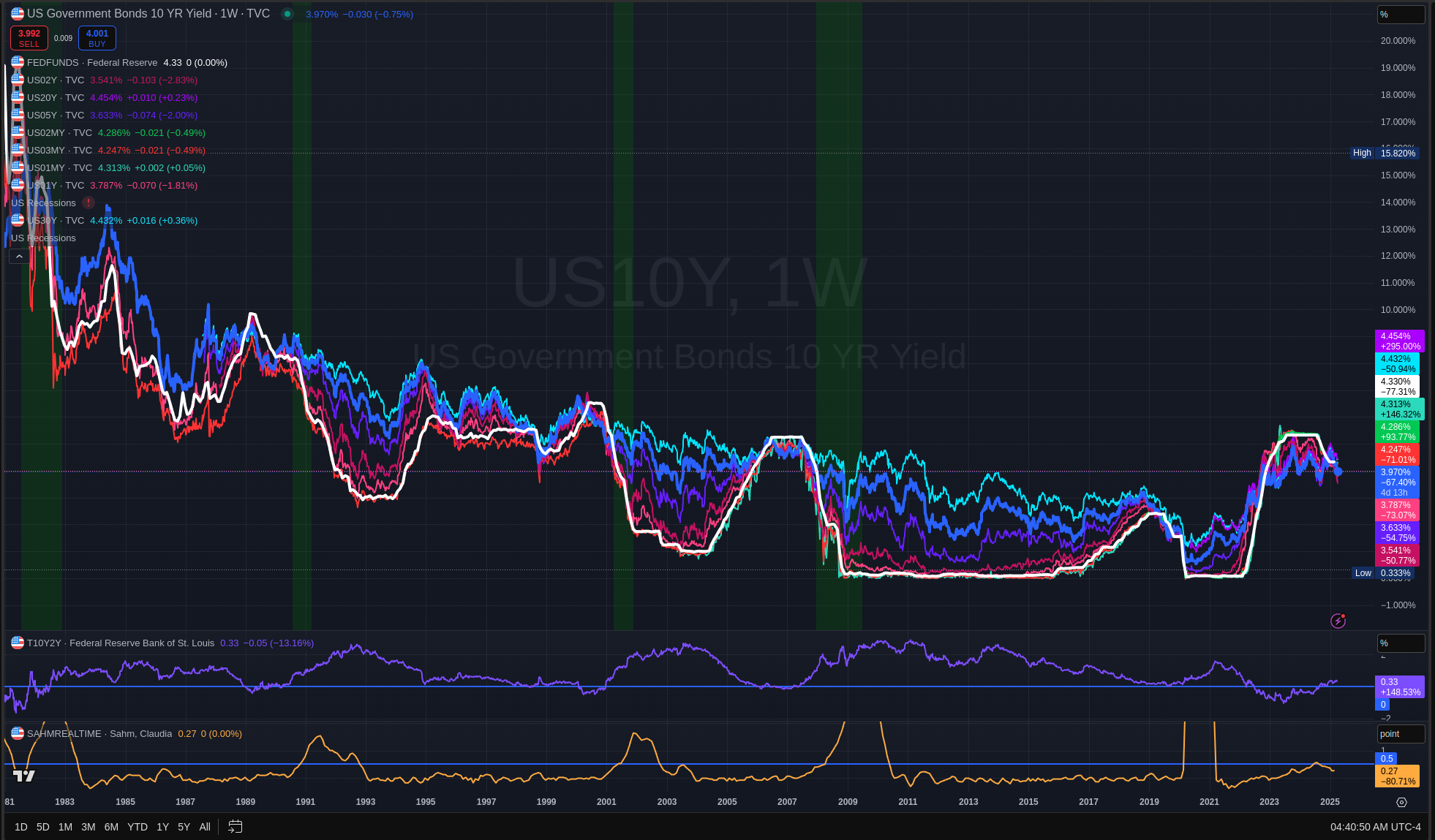Open chart axis settings gear icon
Viewport: 1435px width, 840px height.
click(x=1401, y=802)
